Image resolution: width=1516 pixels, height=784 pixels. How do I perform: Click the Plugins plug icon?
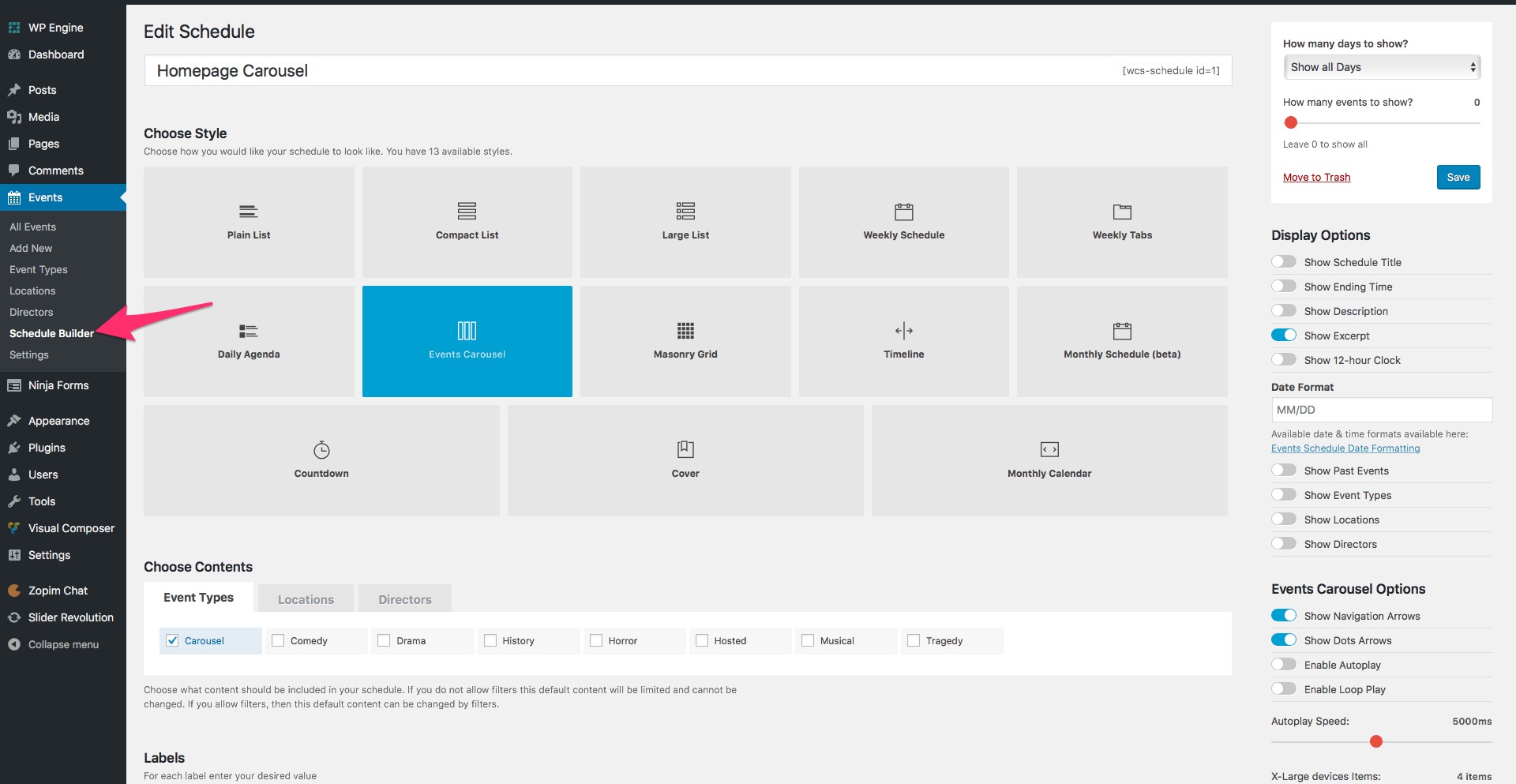coord(14,448)
